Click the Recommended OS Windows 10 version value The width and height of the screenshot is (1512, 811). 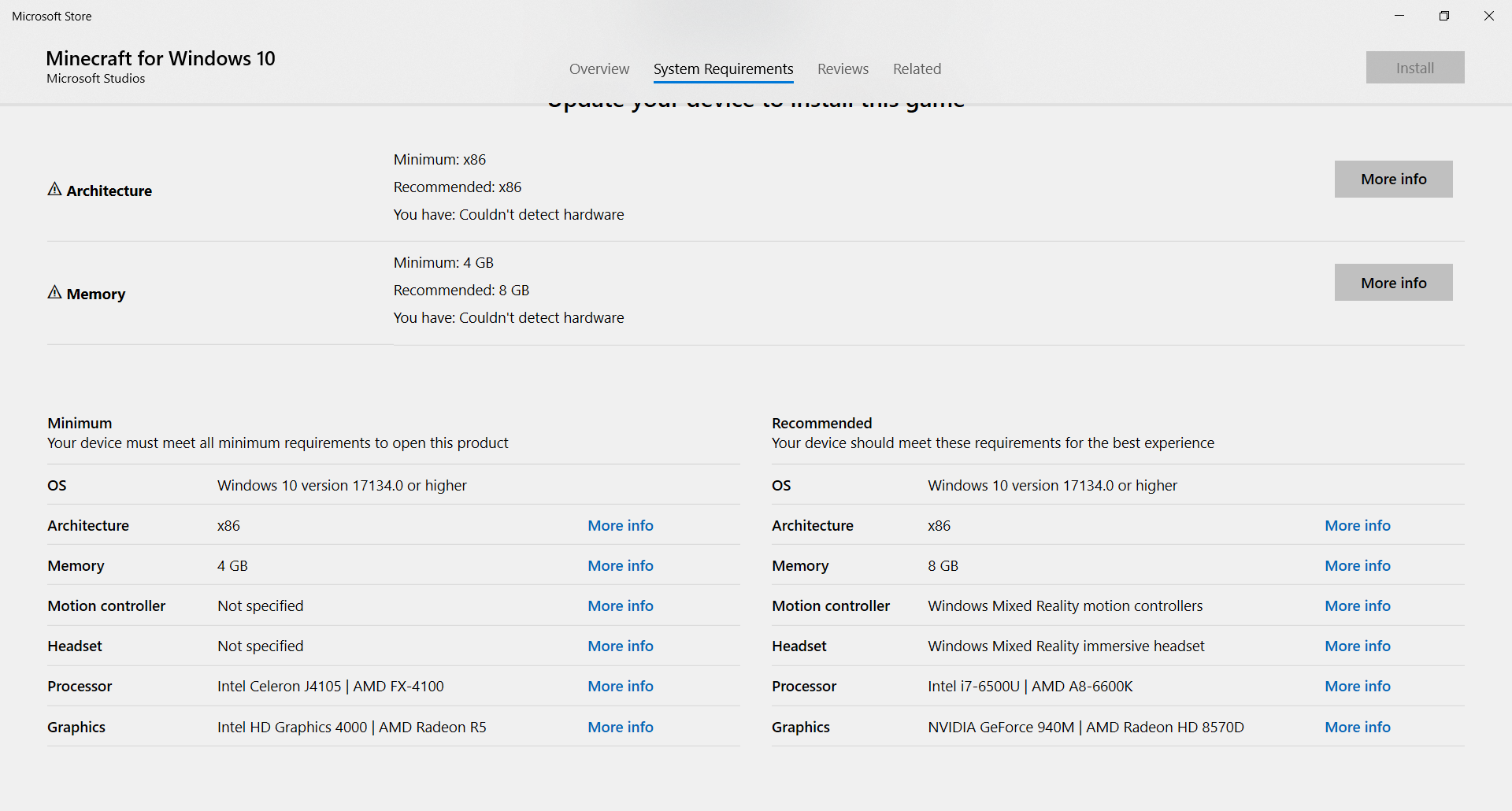click(1052, 485)
